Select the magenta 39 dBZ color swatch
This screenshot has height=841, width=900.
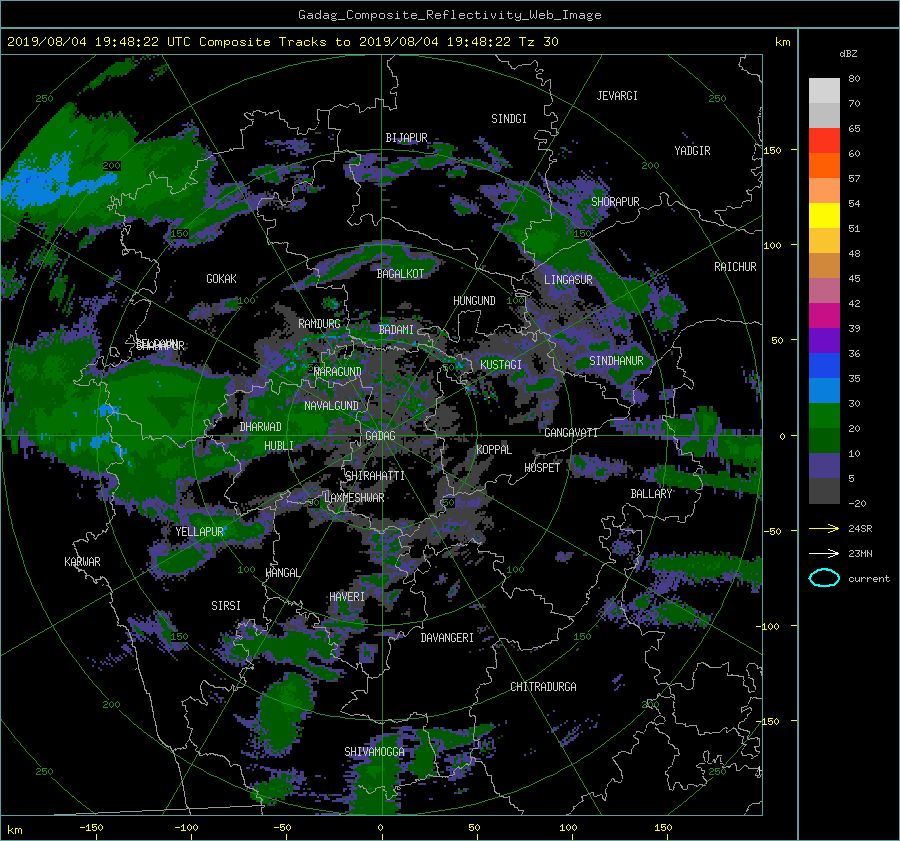(824, 316)
